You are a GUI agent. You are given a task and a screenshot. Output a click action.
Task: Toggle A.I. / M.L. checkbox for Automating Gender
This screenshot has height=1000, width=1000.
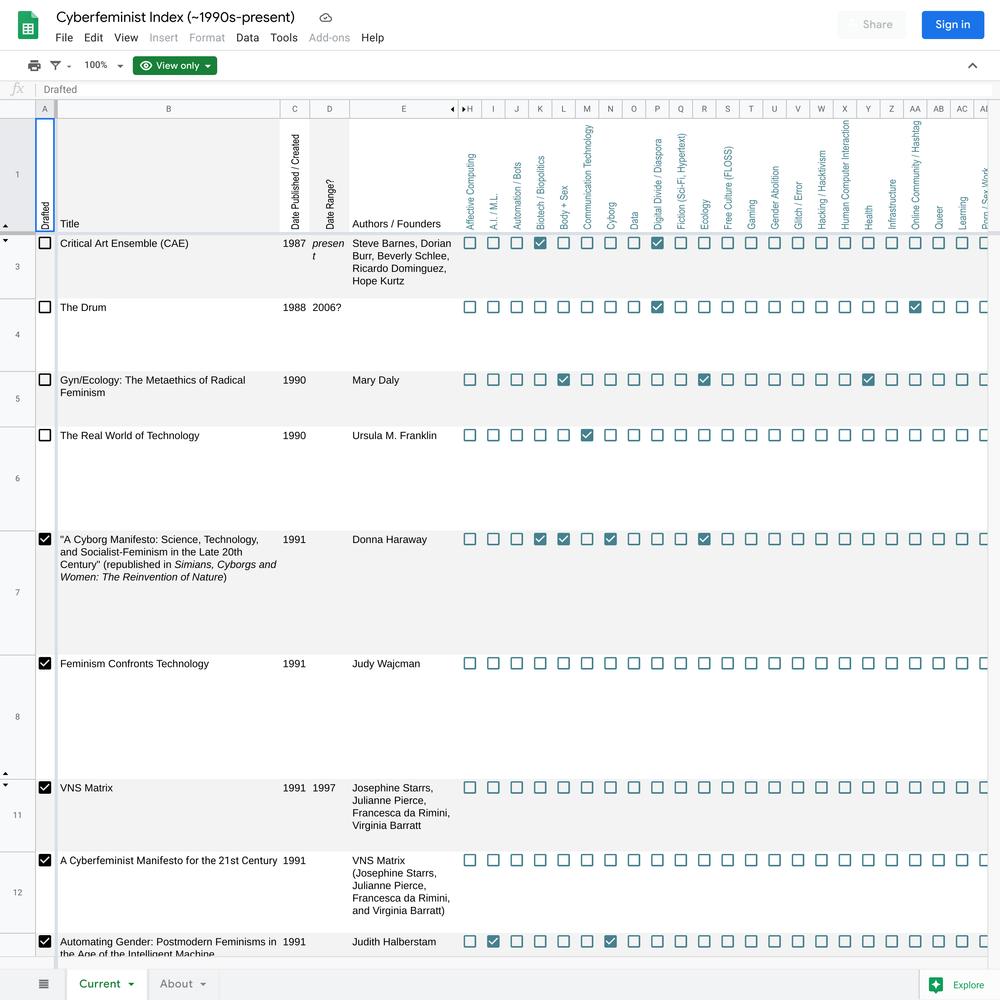tap(493, 941)
